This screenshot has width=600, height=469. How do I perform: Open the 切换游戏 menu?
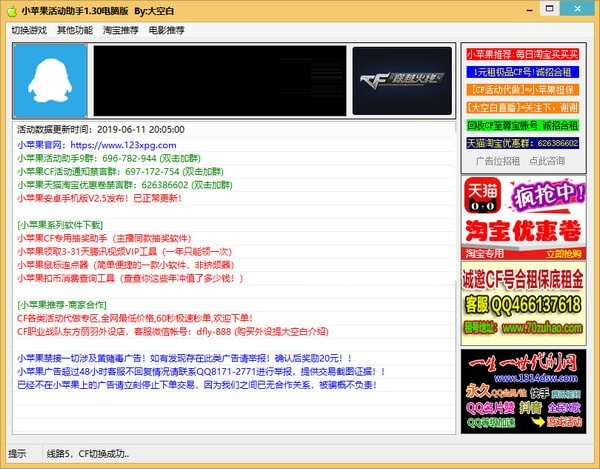coord(29,30)
